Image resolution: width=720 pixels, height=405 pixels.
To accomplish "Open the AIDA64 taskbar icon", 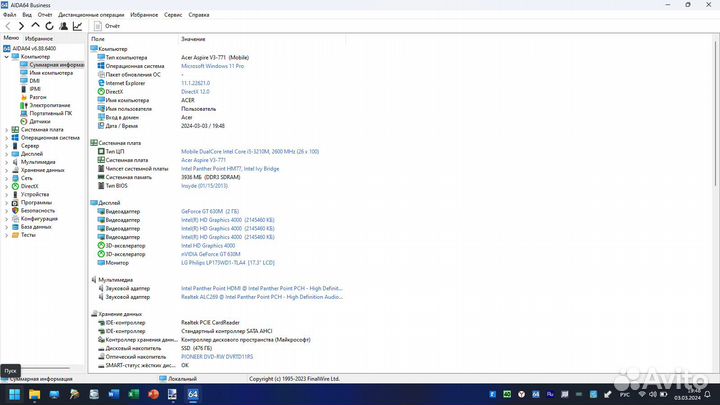I will tap(193, 394).
